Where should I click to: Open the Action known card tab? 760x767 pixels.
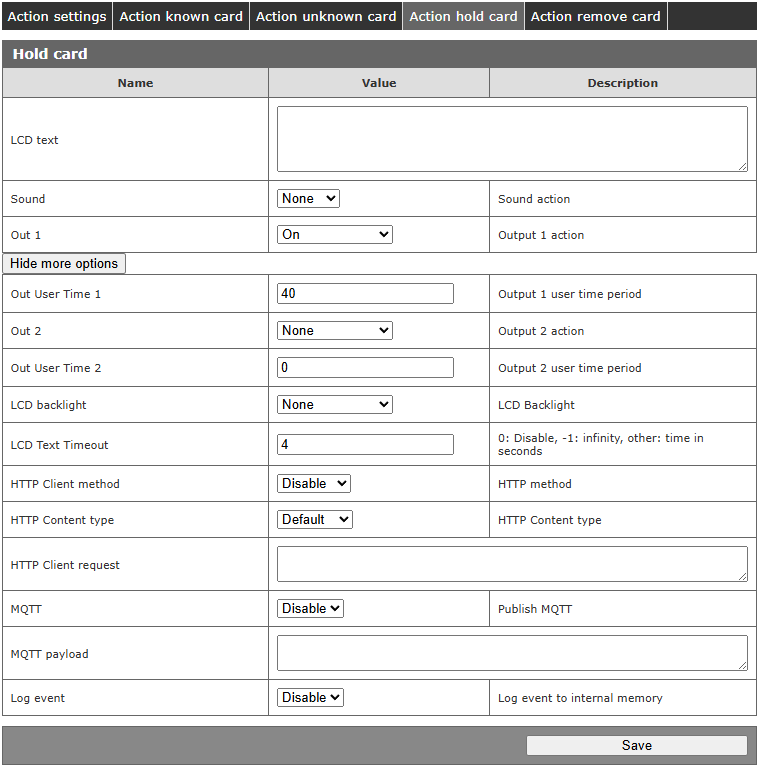(181, 16)
